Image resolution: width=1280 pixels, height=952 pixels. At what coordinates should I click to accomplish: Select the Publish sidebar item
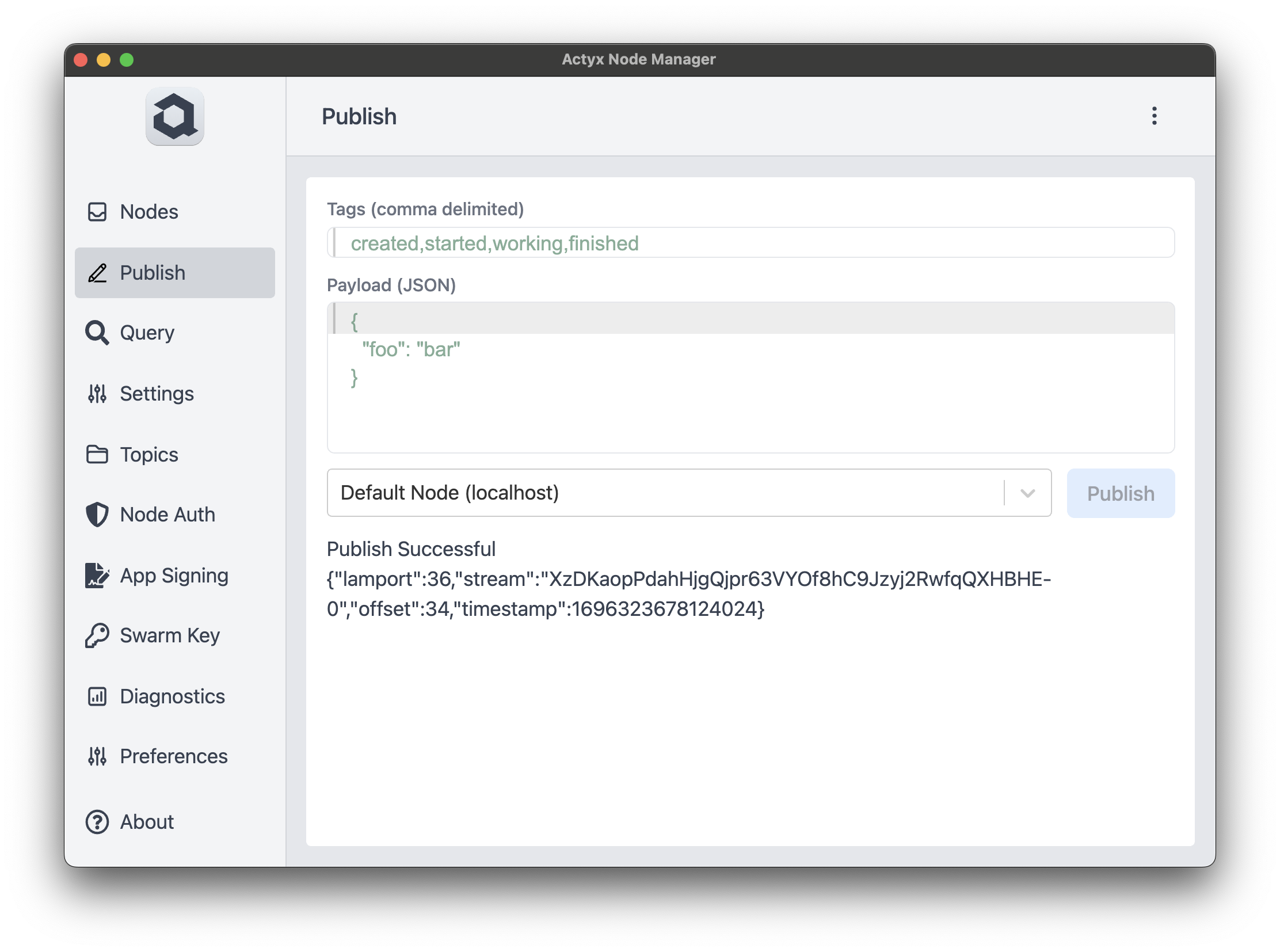[174, 273]
